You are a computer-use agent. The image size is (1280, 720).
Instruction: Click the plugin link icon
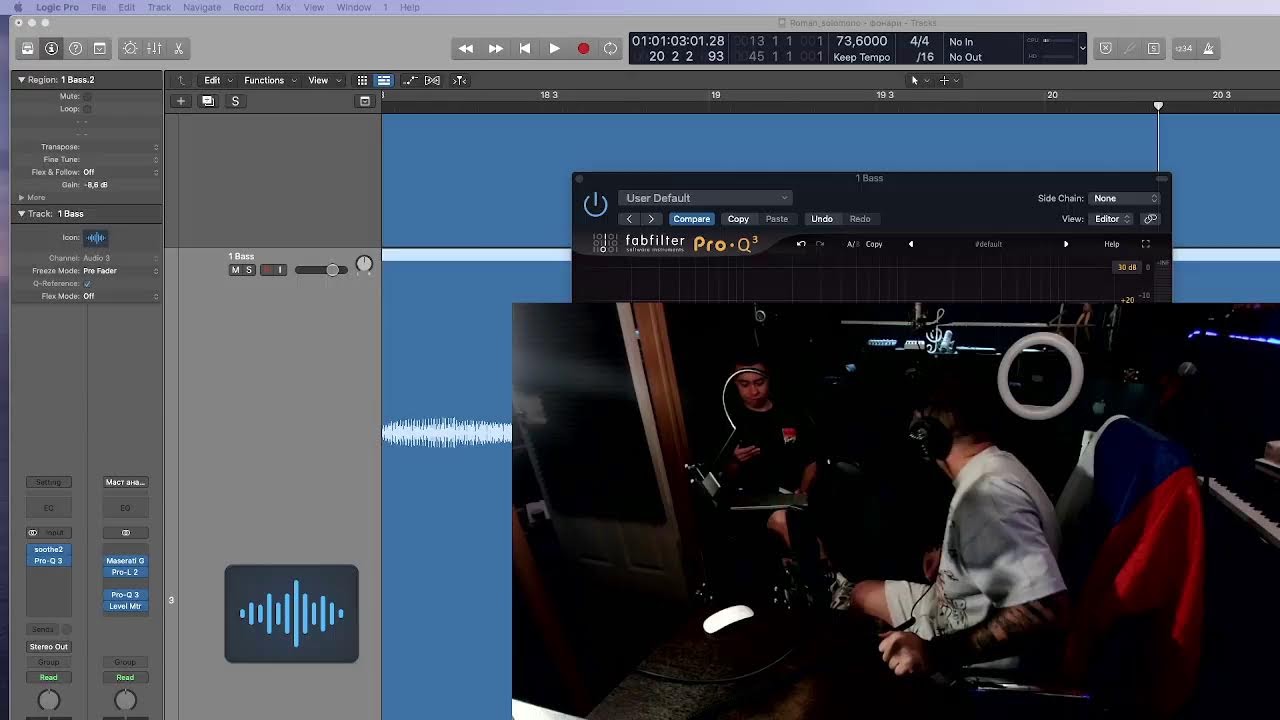tap(1151, 219)
